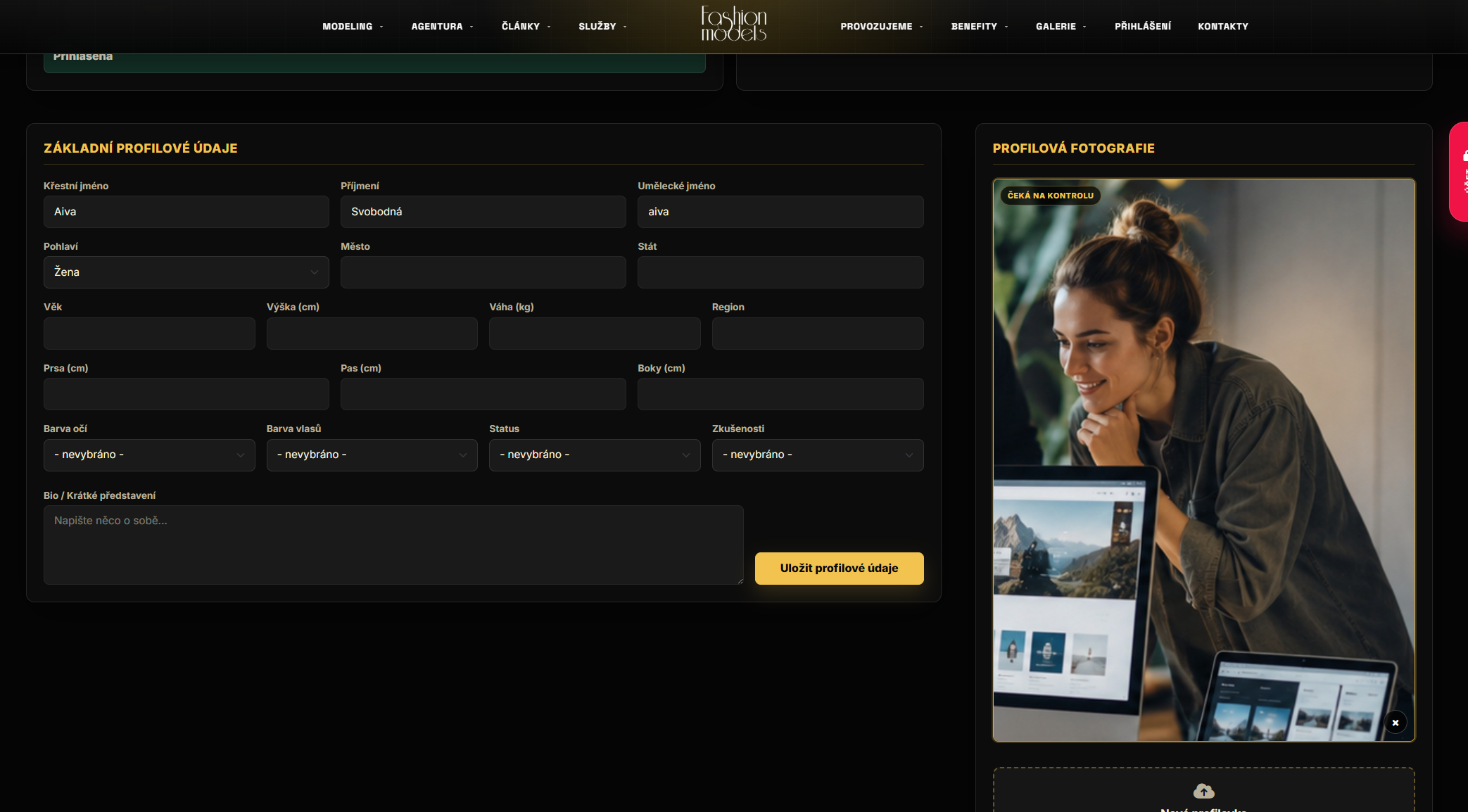
Task: Click the Křestní jméno field containing Aiva
Action: (x=186, y=212)
